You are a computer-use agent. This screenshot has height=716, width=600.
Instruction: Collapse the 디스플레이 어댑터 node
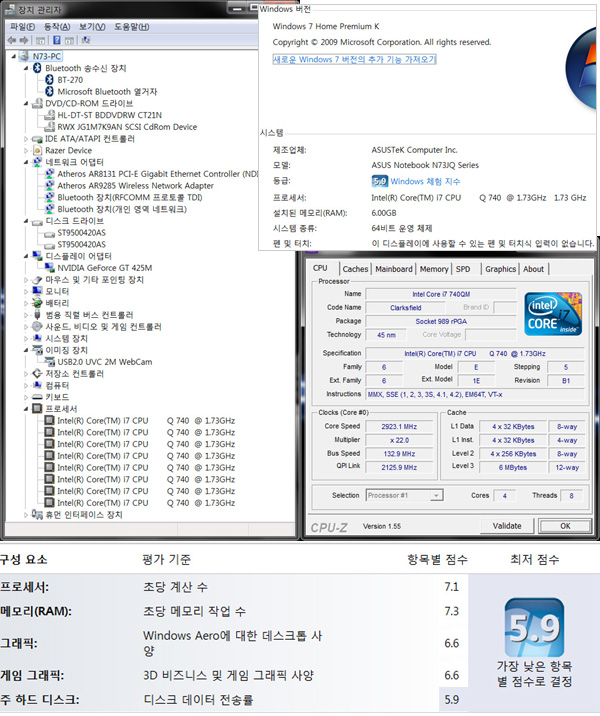[x=26, y=256]
